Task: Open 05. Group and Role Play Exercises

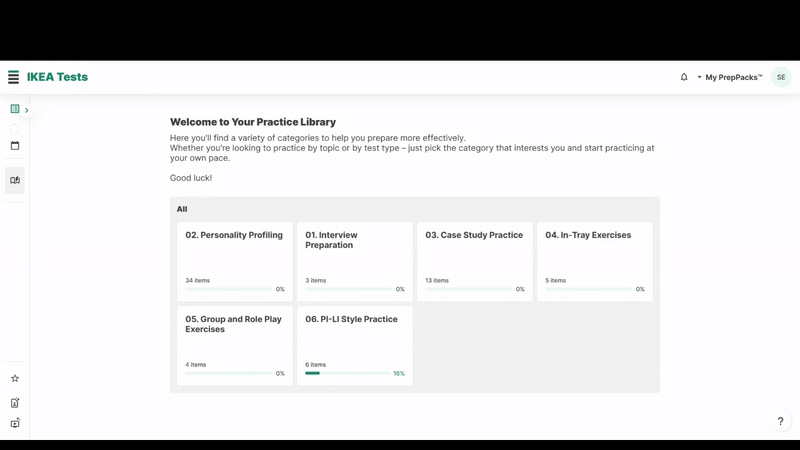Action: [x=235, y=345]
